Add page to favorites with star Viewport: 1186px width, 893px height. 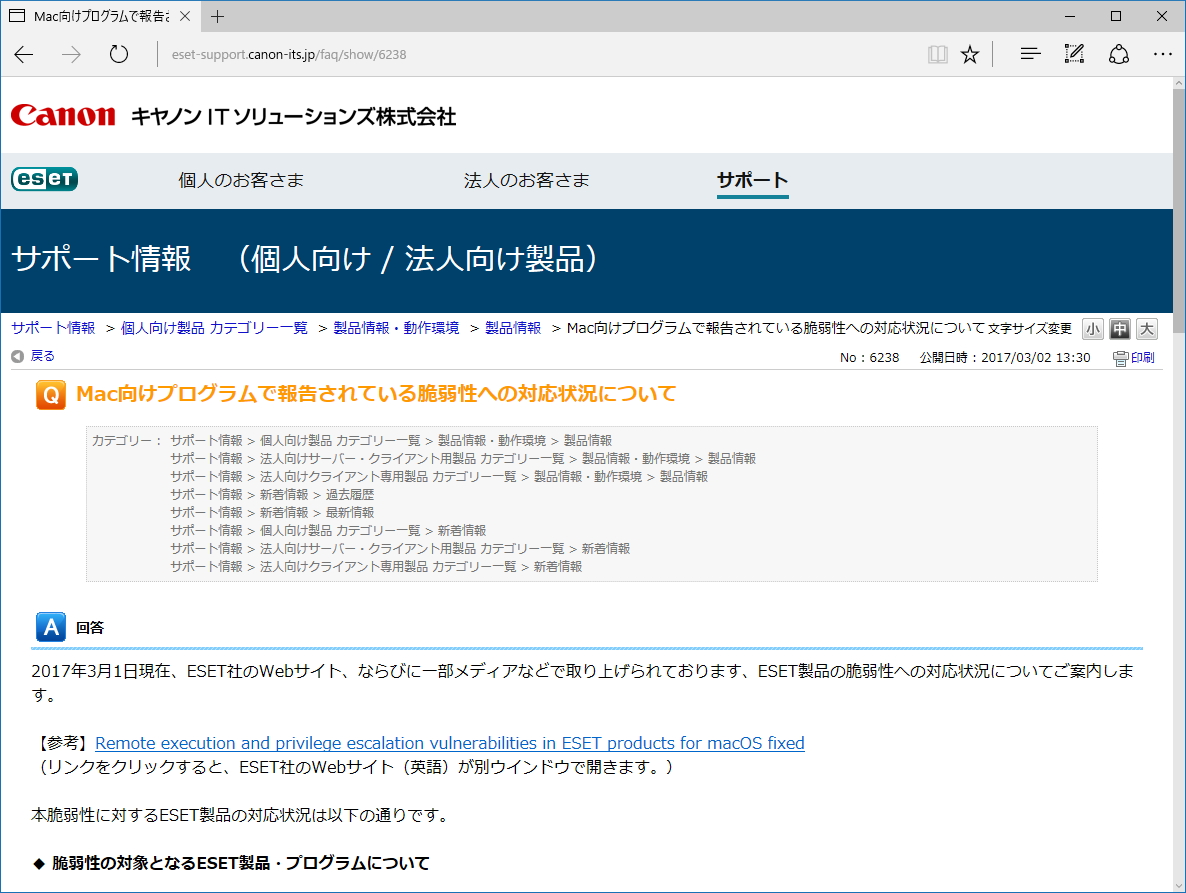coord(970,54)
